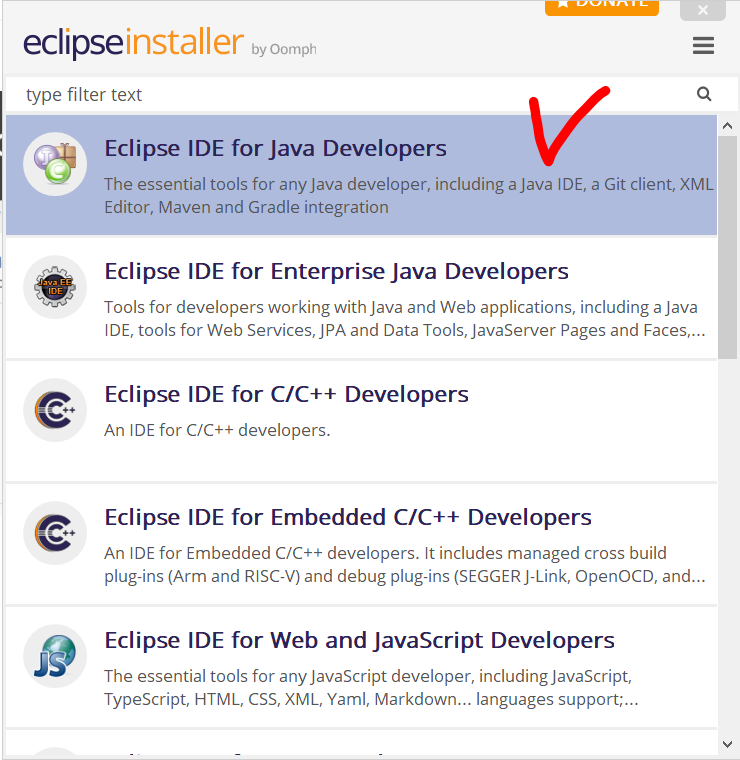This screenshot has width=740, height=760.
Task: Click description mentioning Maven and Gradle integration
Action: point(409,196)
